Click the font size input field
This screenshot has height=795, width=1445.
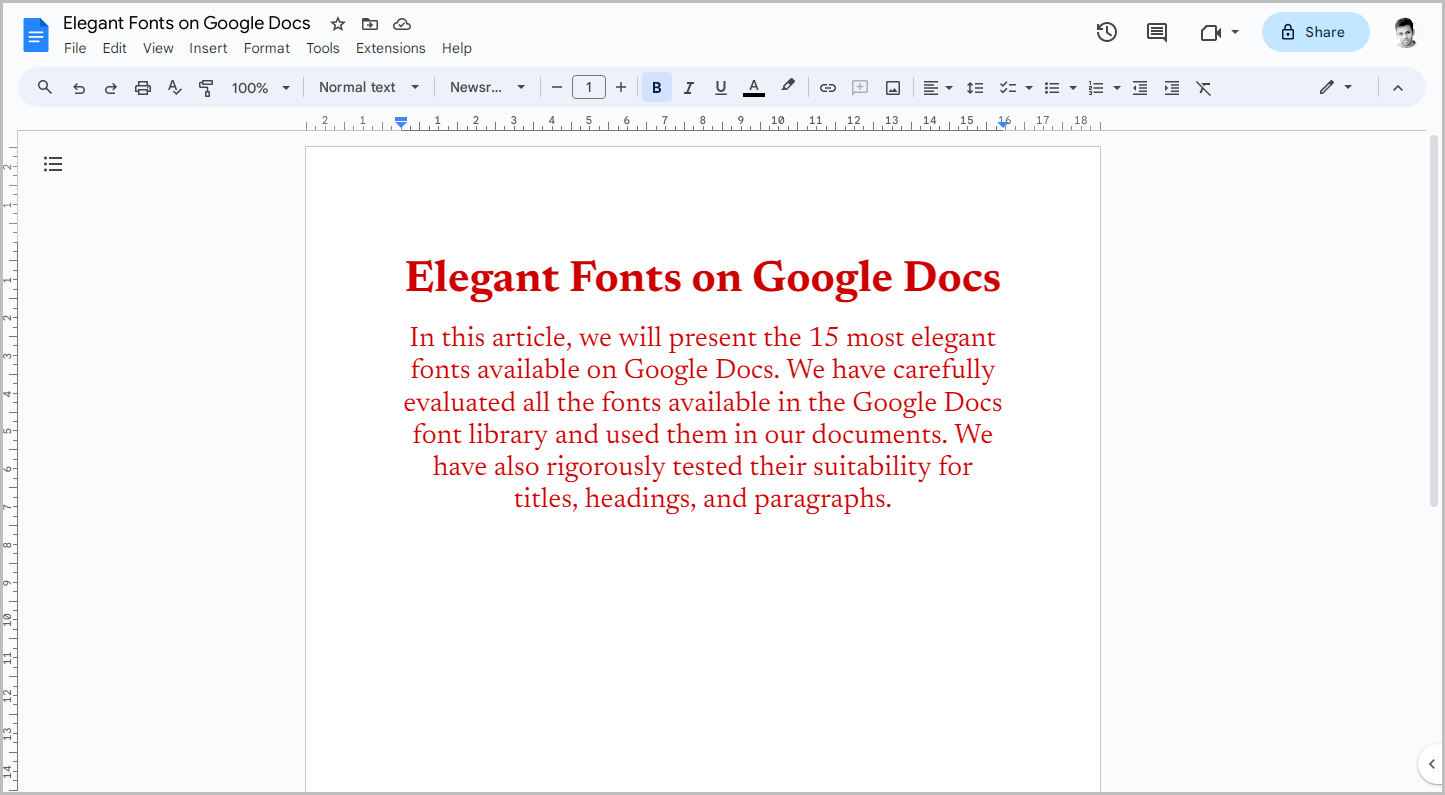(x=589, y=87)
